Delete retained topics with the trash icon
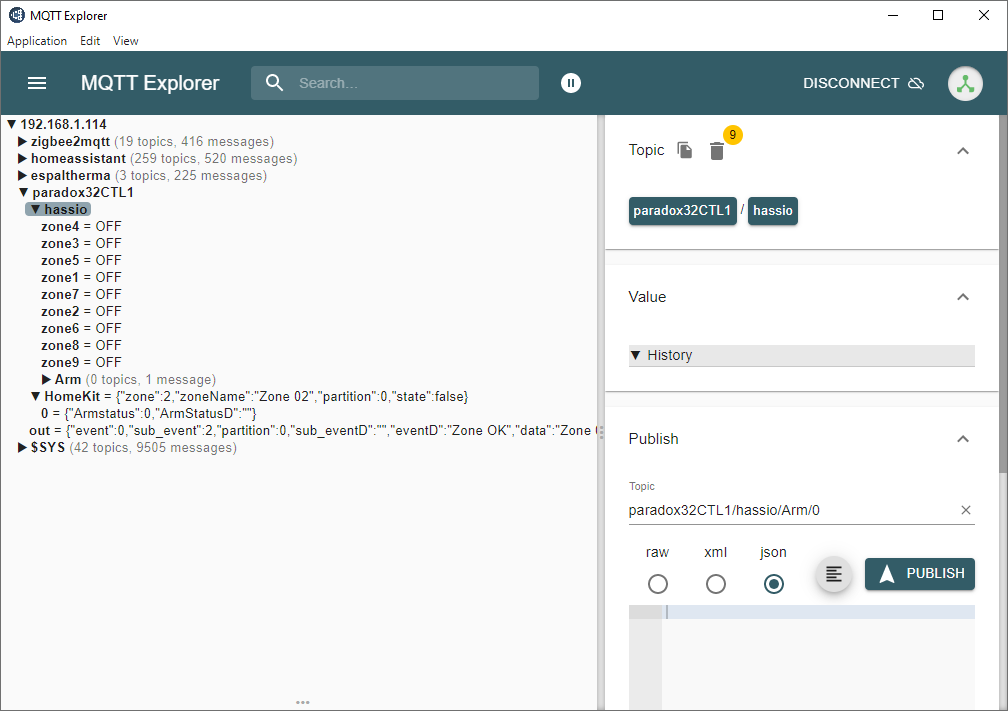 tap(717, 151)
